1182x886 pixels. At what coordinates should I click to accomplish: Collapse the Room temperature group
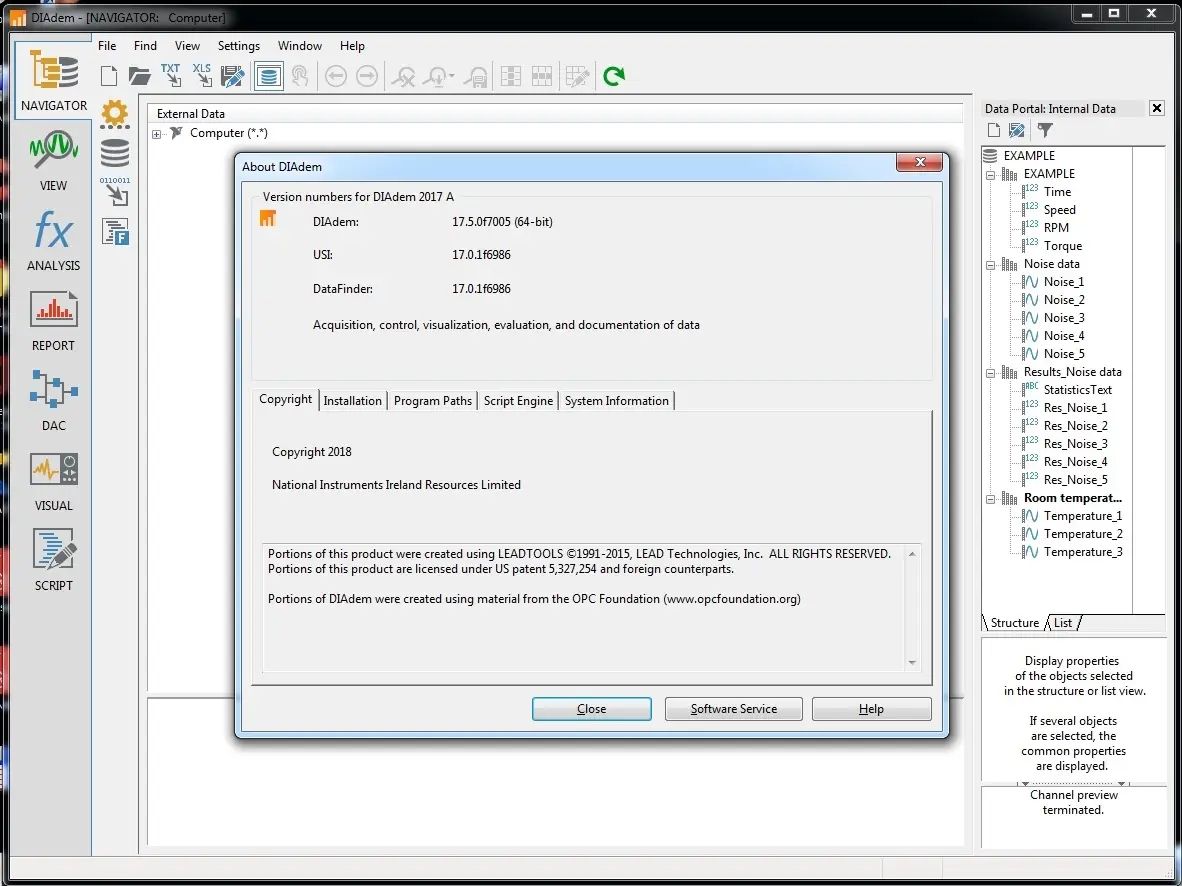(x=991, y=499)
